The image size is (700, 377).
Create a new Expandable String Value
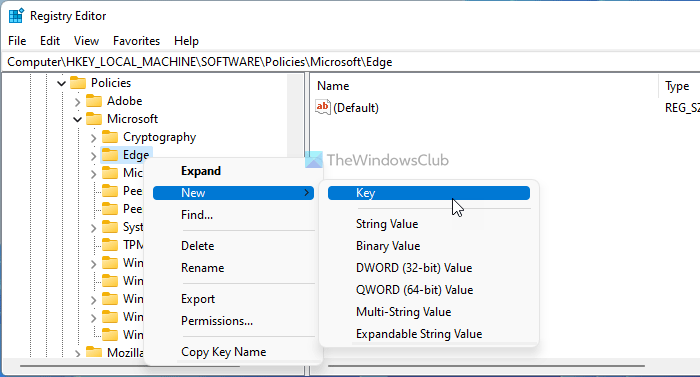429,334
